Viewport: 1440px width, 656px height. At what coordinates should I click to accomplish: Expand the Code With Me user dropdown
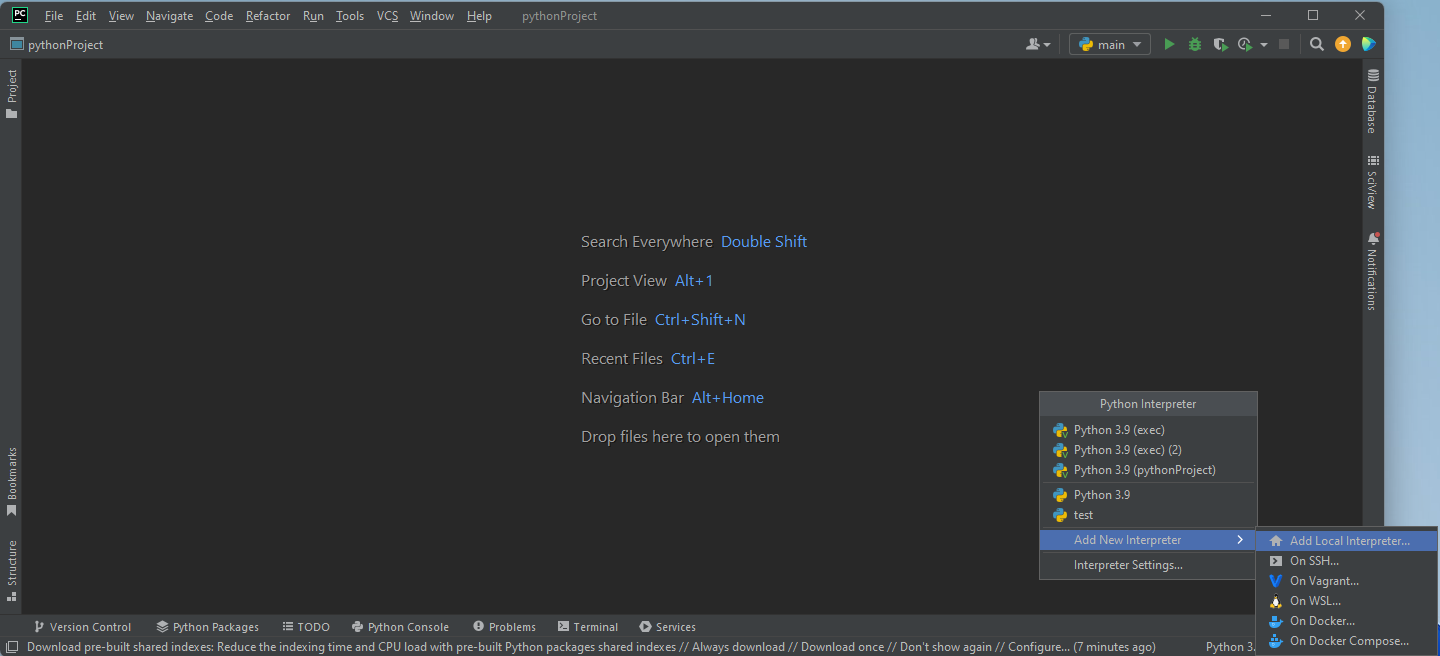1038,44
